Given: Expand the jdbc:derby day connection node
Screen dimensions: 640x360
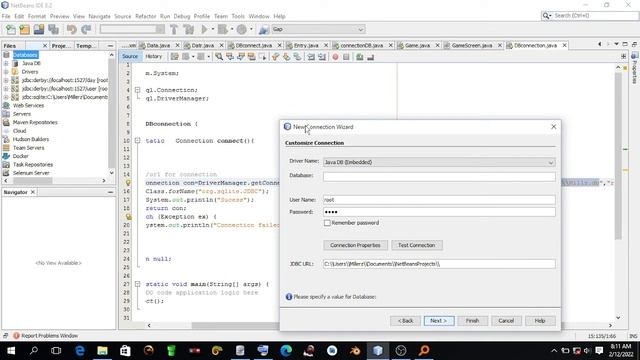Looking at the screenshot, I should [x=6, y=80].
